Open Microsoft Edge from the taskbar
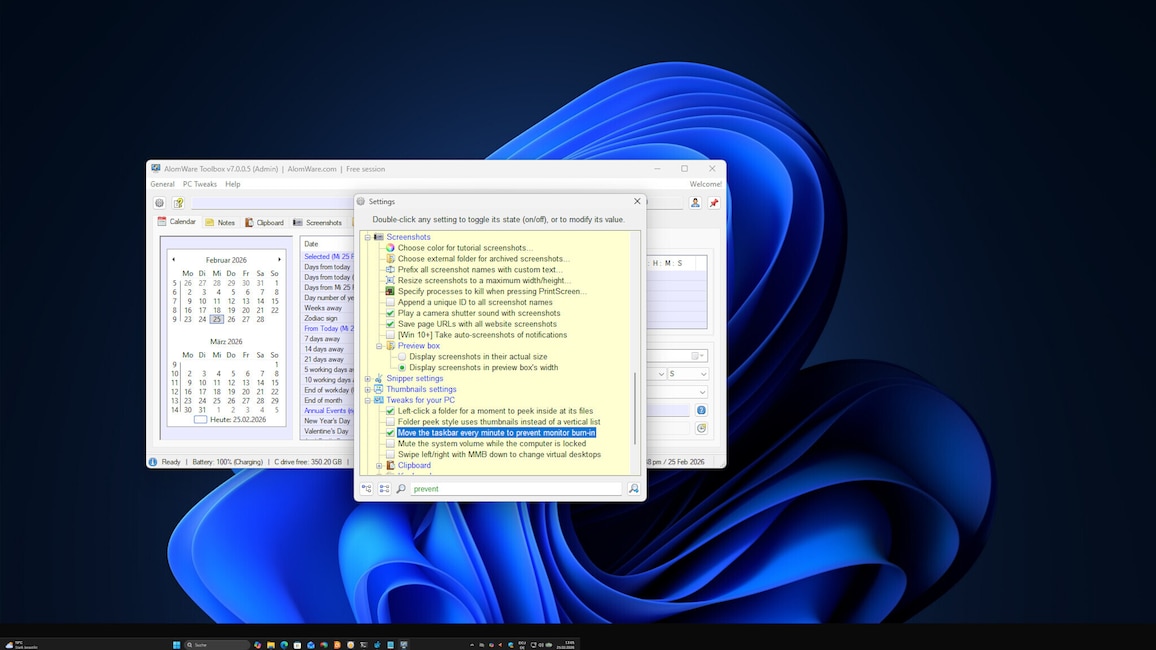The width and height of the screenshot is (1156, 650). 284,645
